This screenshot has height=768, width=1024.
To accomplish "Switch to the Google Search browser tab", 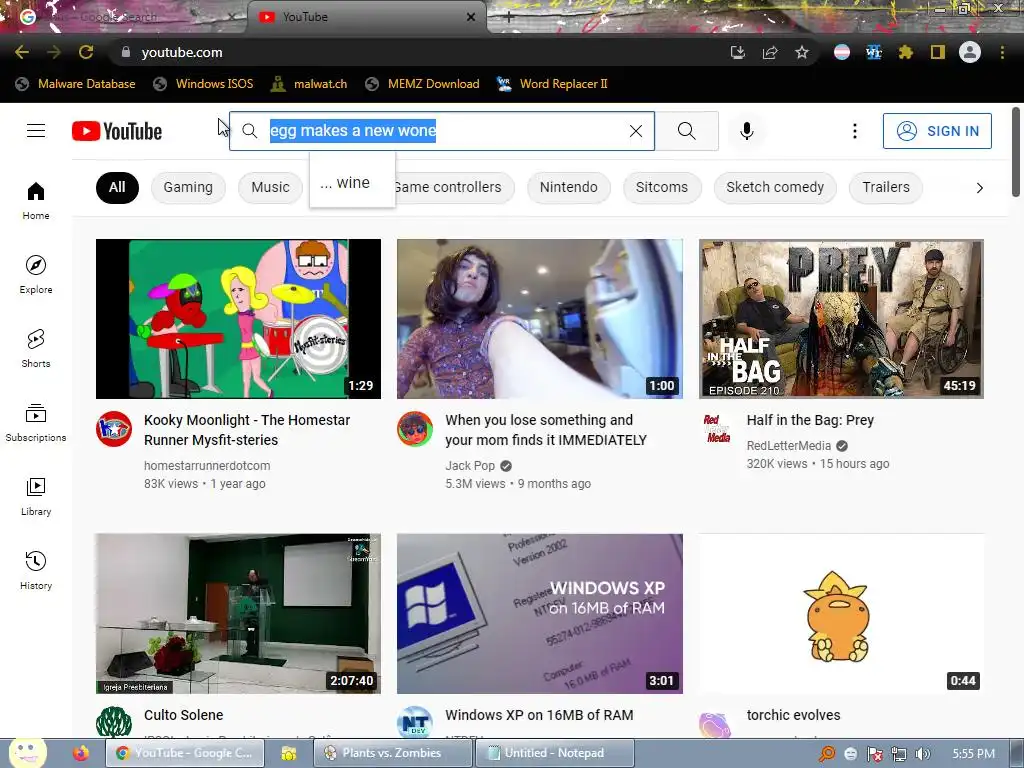I will click(127, 17).
